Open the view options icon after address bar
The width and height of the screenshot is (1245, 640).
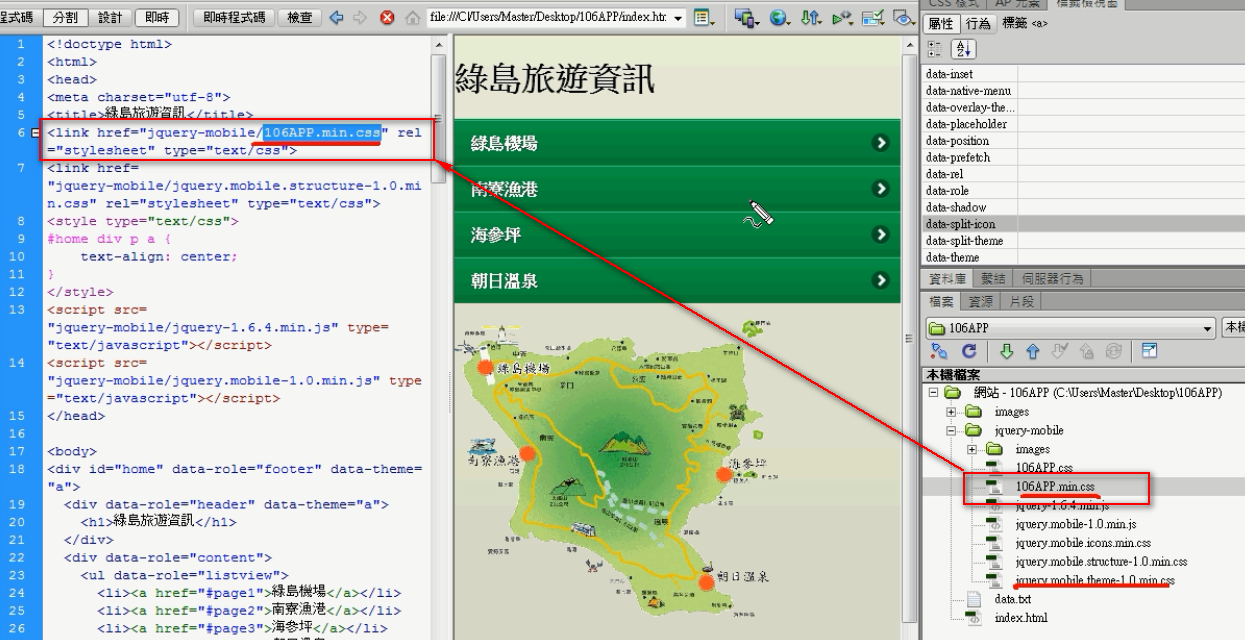[x=705, y=18]
